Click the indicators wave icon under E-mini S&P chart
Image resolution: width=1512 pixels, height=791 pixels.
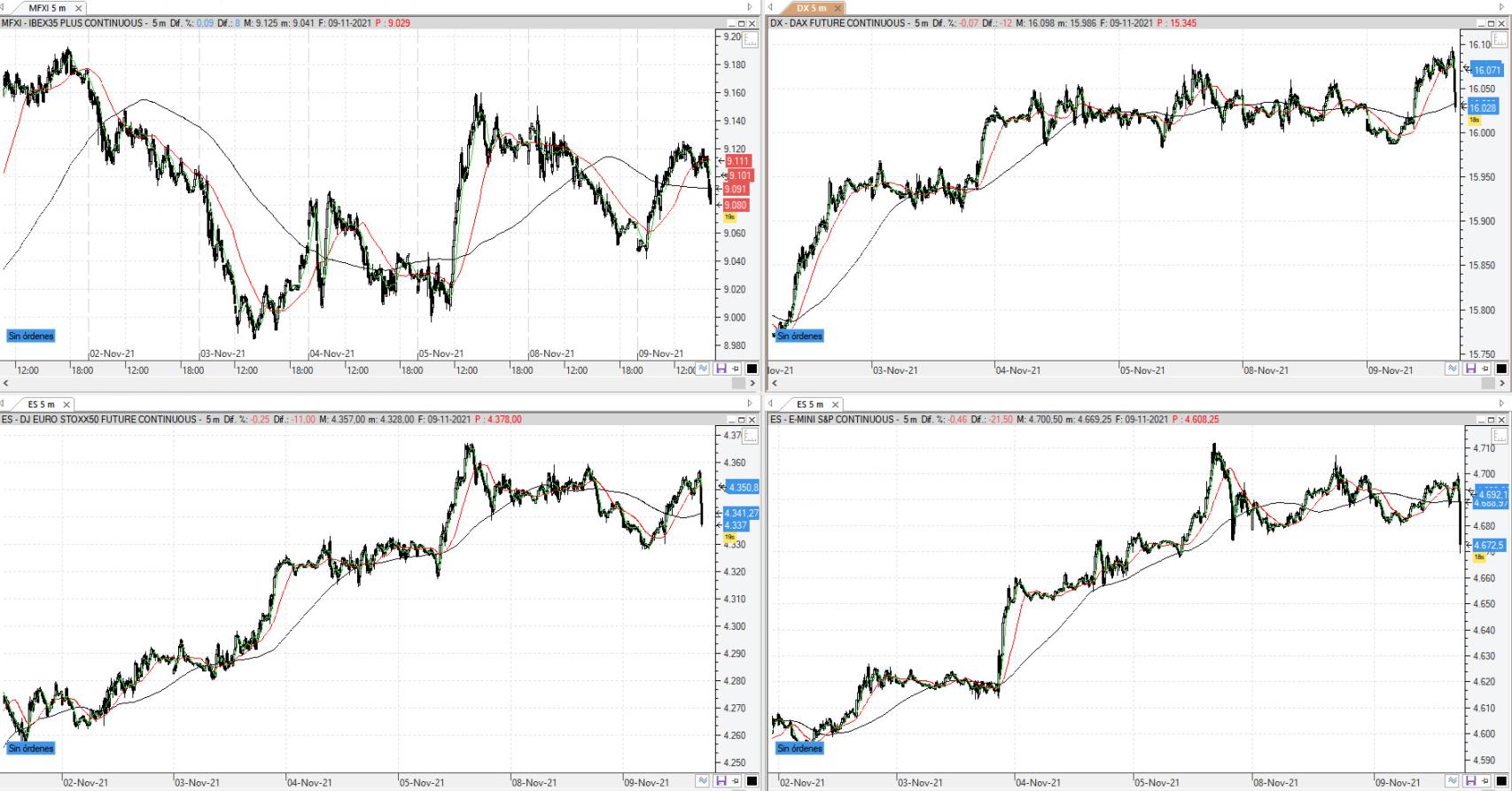1453,781
